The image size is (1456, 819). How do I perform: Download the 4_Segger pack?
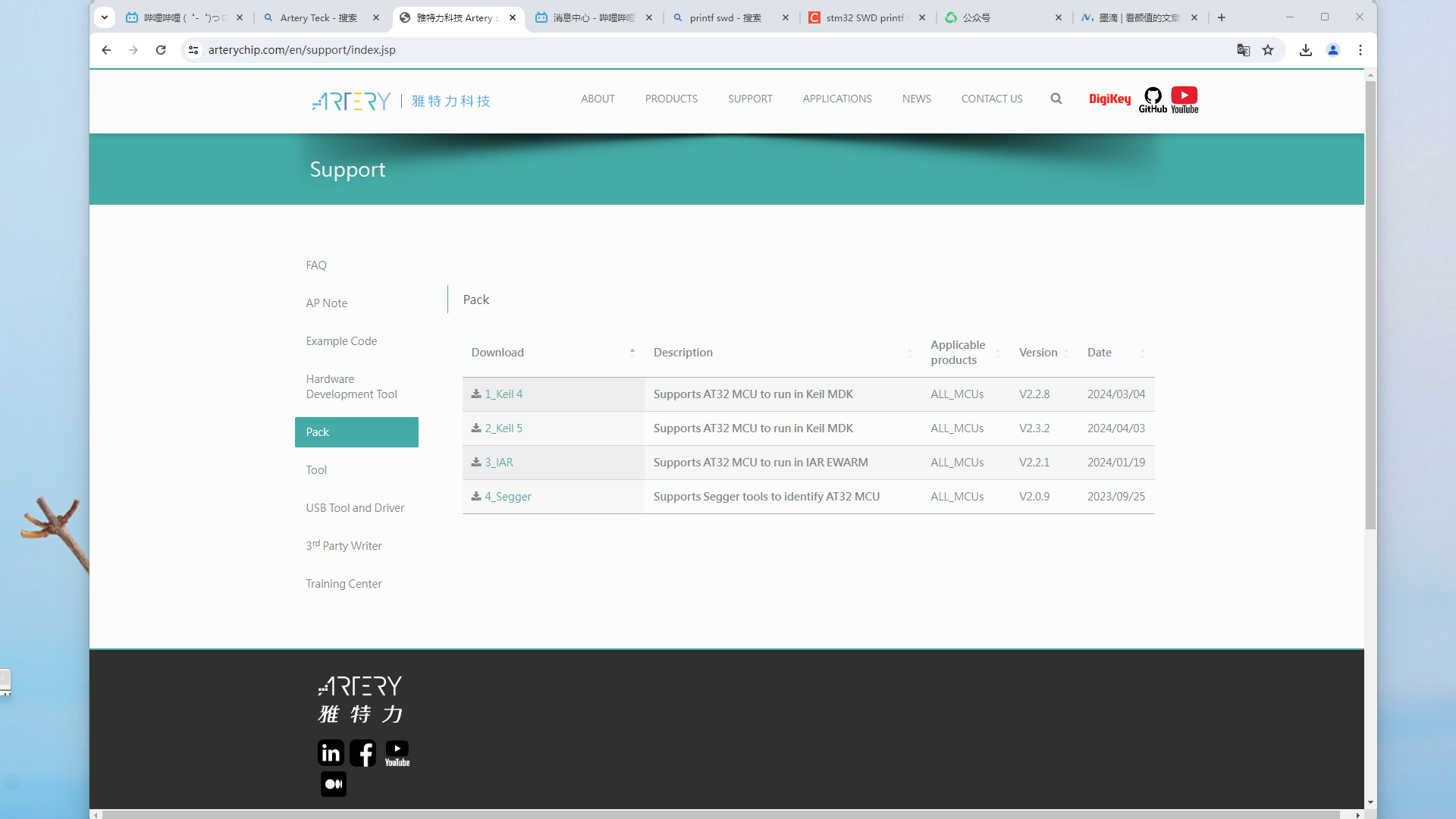pos(507,497)
